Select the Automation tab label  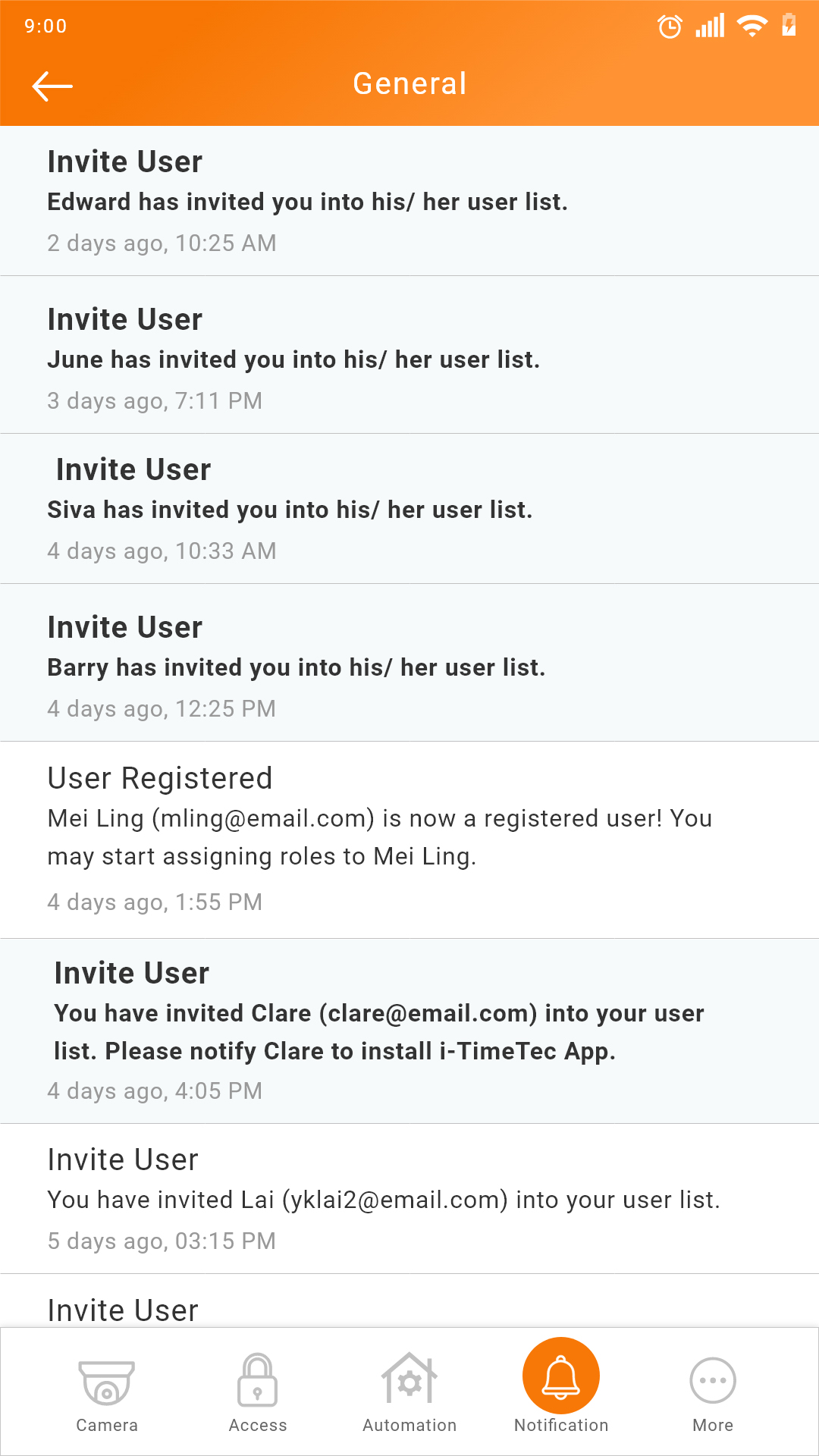click(409, 1425)
